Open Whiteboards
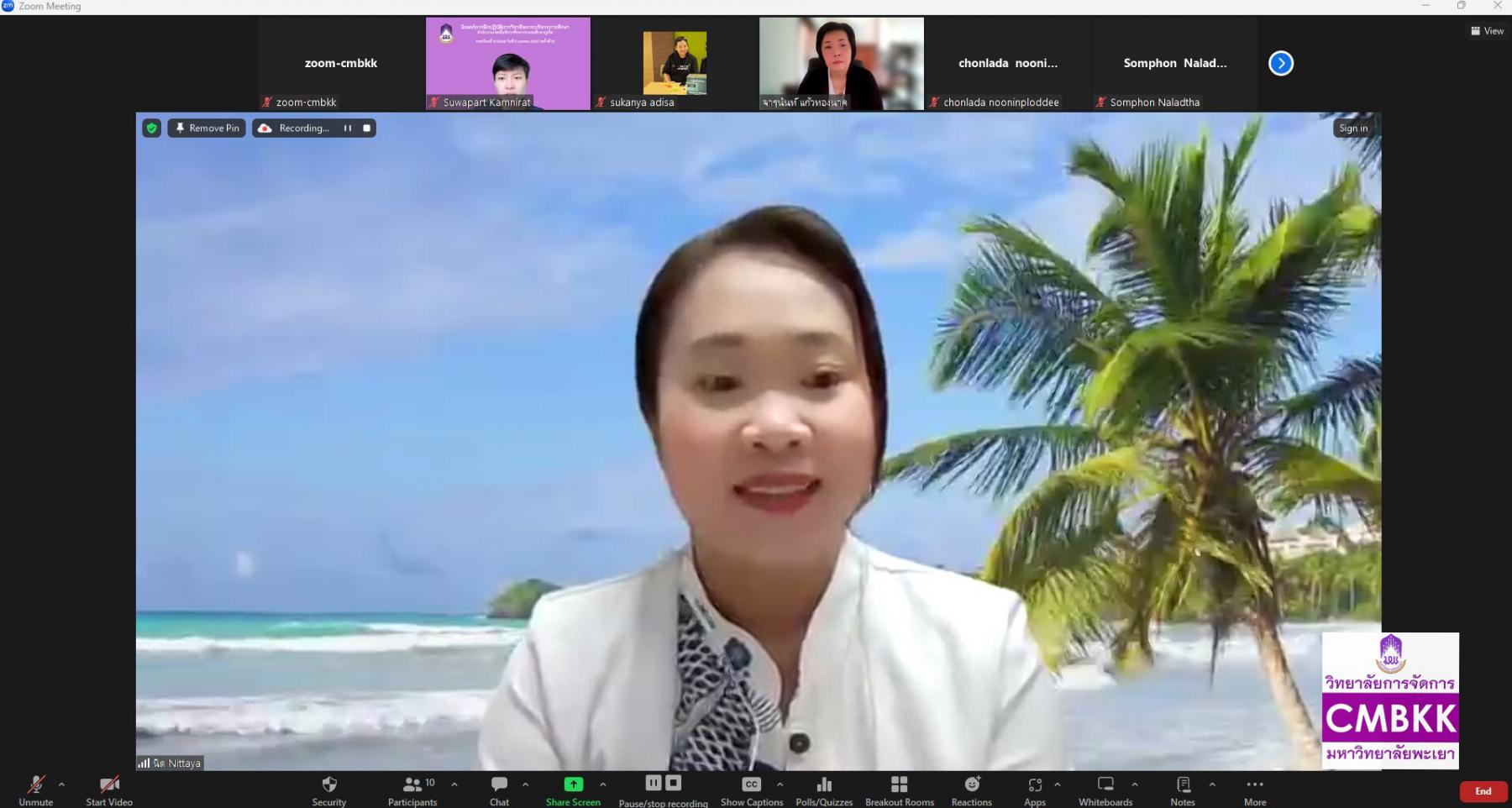Viewport: 1512px width, 808px height. [1105, 790]
